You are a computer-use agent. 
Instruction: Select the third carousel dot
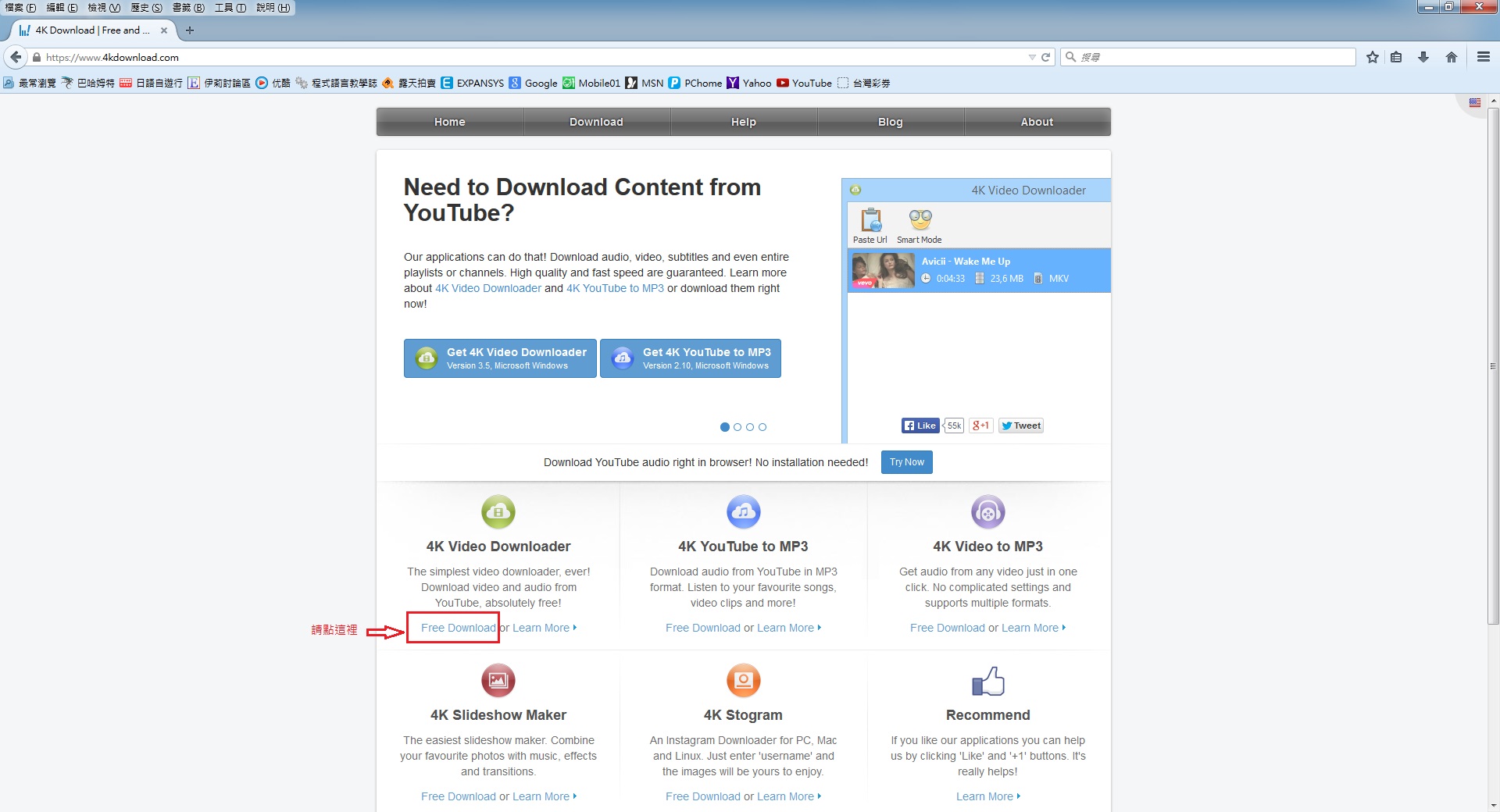click(x=750, y=427)
